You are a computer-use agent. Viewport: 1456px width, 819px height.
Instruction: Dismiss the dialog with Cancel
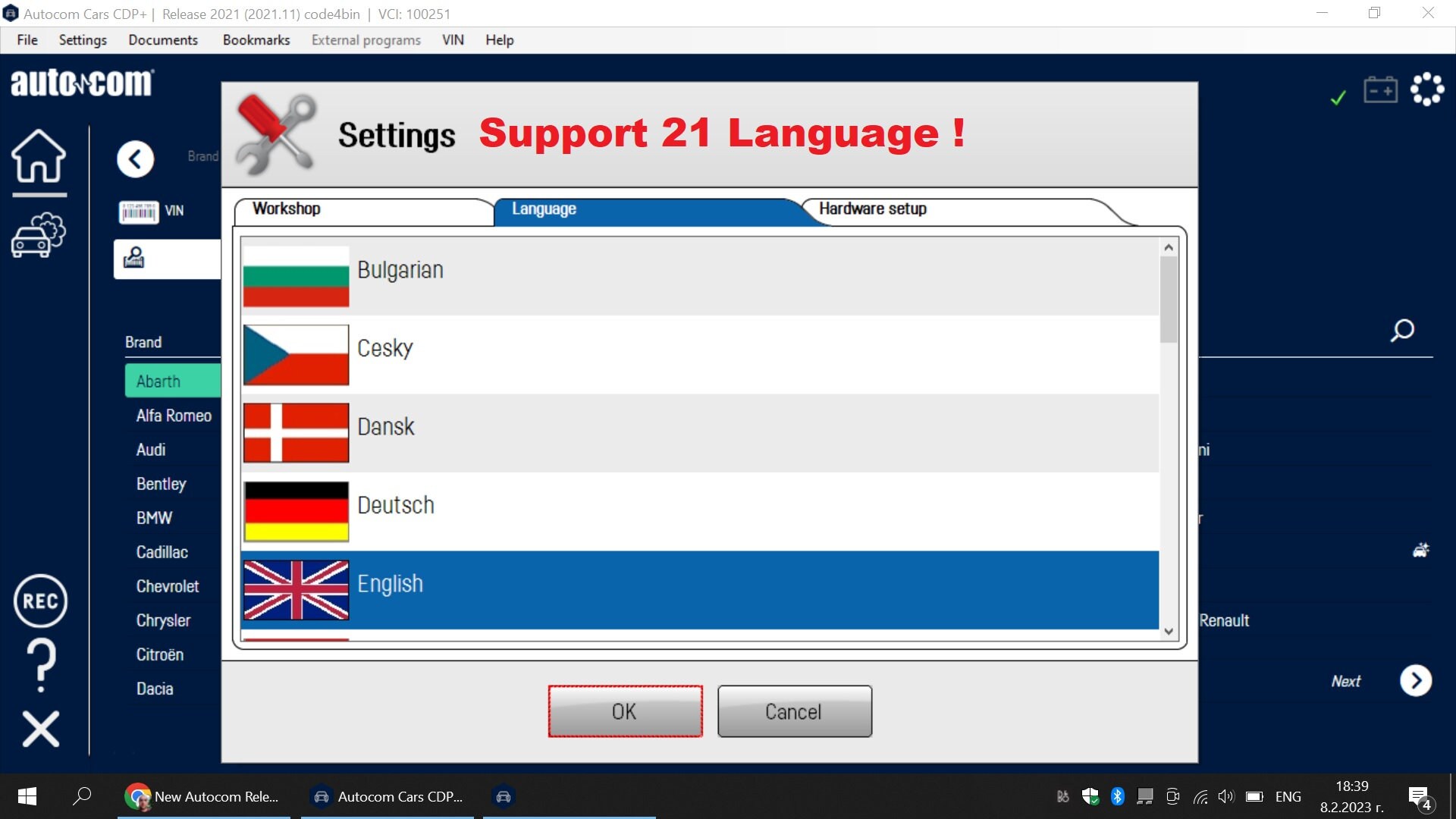[794, 711]
